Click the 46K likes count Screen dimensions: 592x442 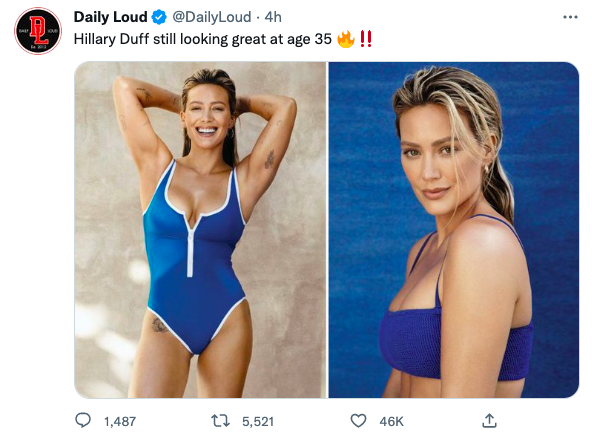coord(392,422)
